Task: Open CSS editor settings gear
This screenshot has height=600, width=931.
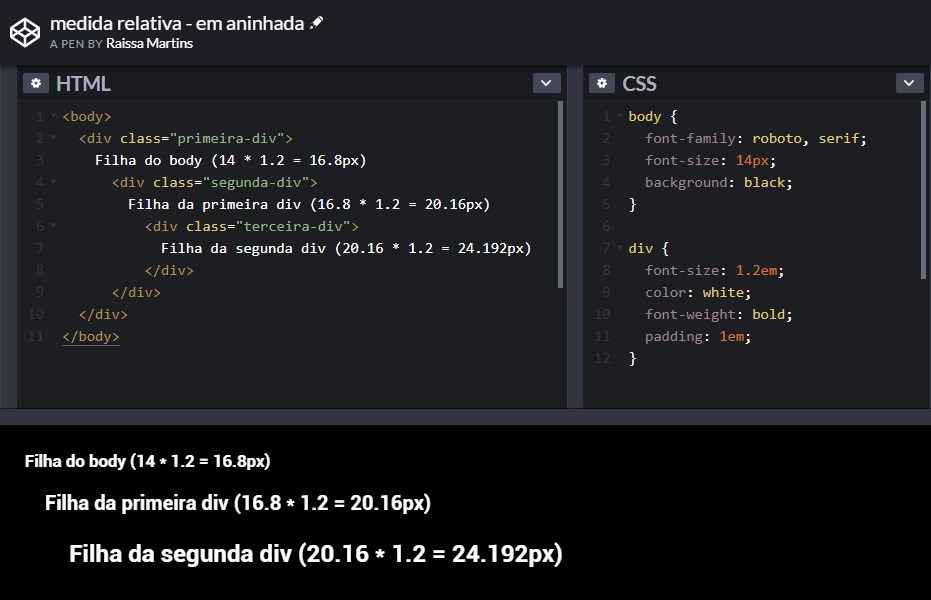Action: [601, 83]
